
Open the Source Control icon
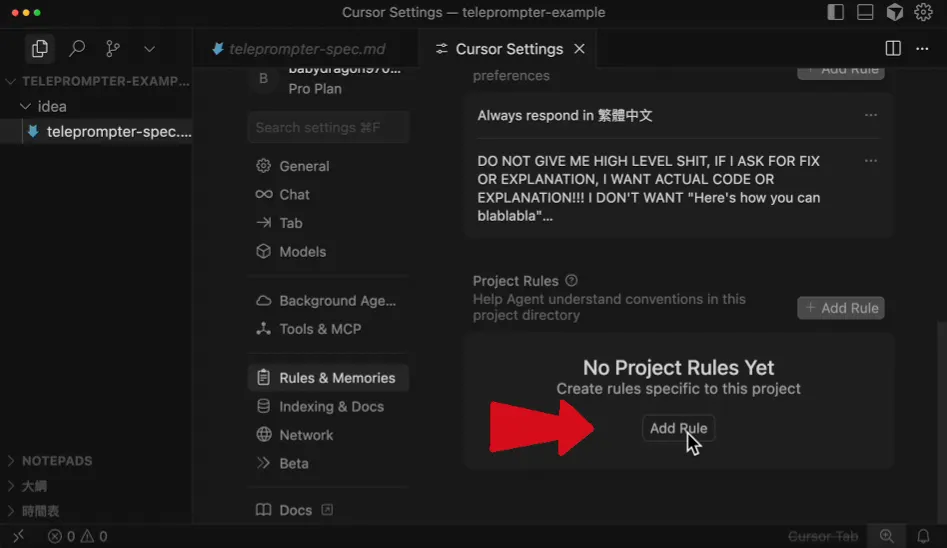coord(113,48)
